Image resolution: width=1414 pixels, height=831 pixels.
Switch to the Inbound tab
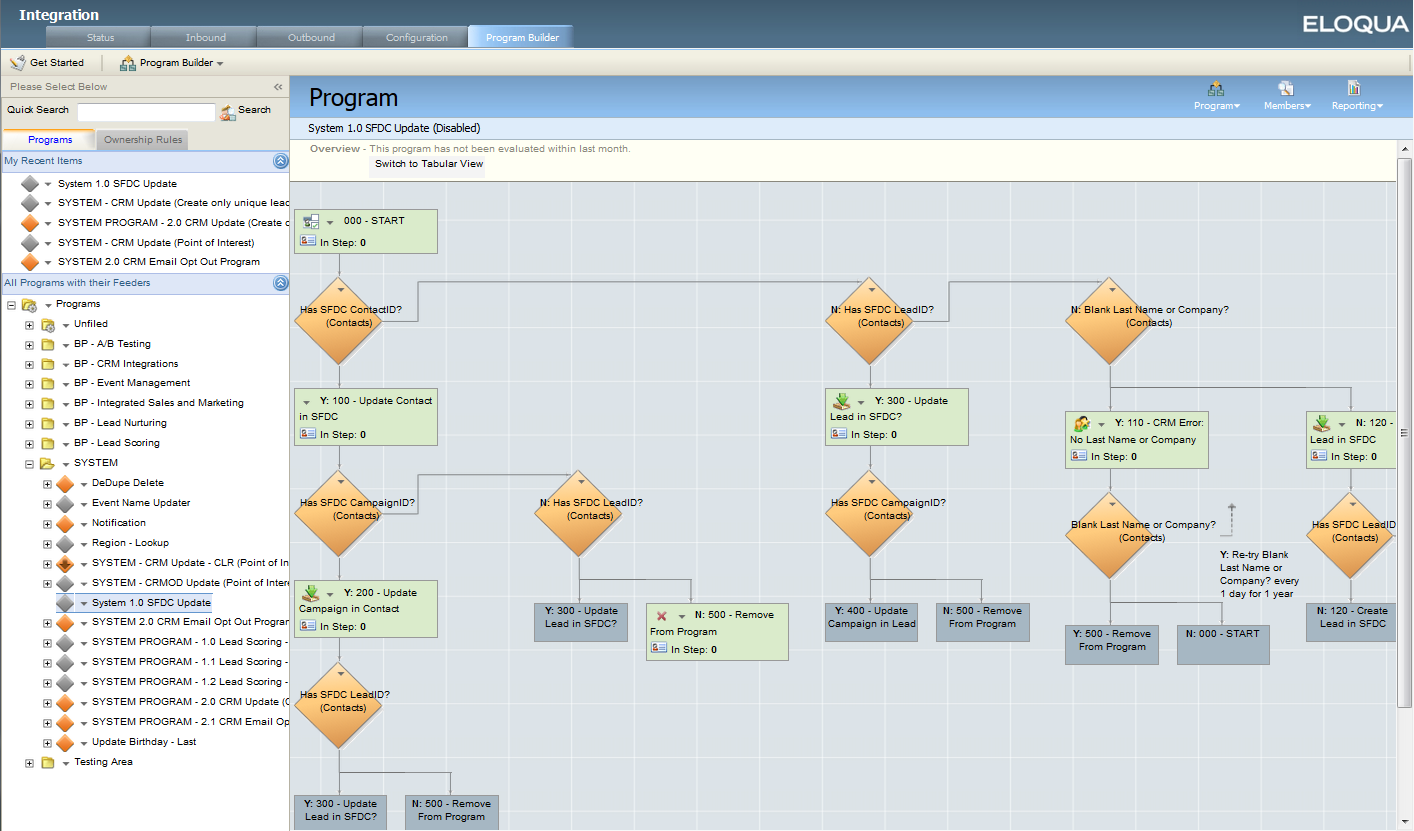click(x=205, y=38)
